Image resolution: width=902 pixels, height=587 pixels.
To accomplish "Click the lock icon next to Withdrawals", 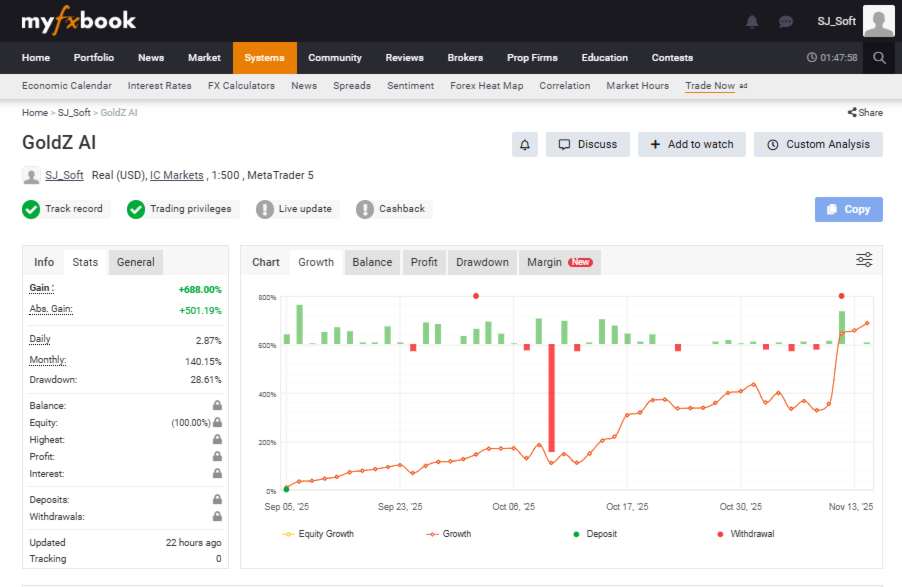I will [x=217, y=516].
